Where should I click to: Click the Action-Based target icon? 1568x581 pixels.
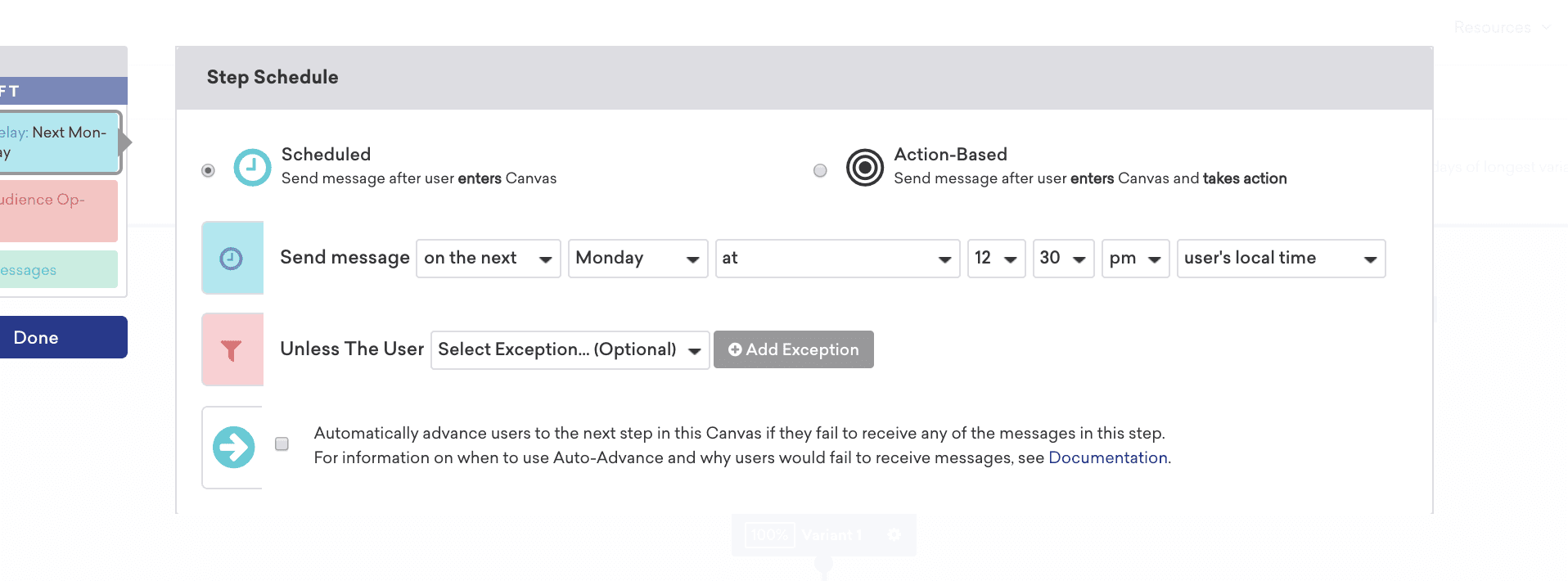(x=864, y=168)
